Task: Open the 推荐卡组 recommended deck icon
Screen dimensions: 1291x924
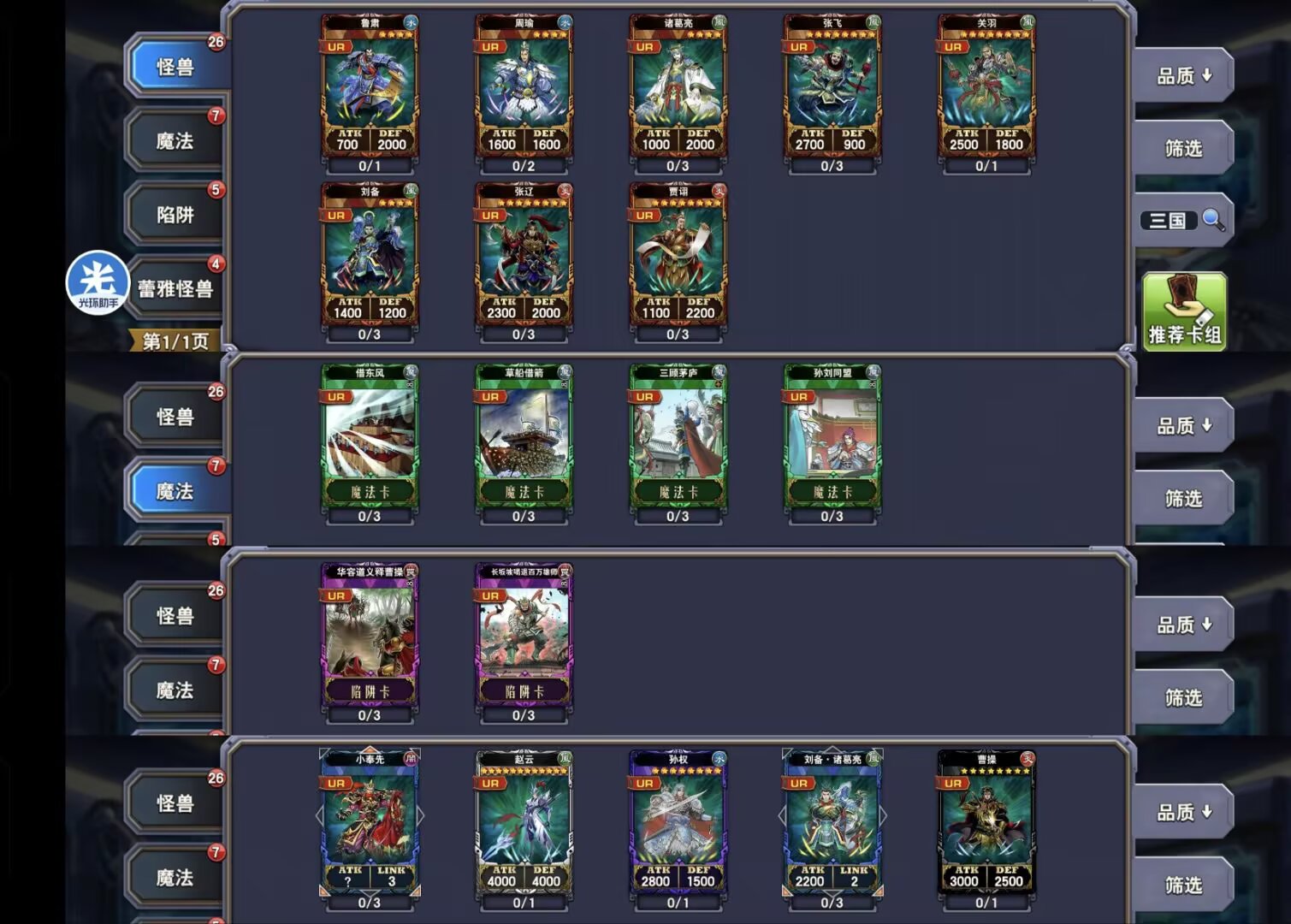Action: point(1184,311)
